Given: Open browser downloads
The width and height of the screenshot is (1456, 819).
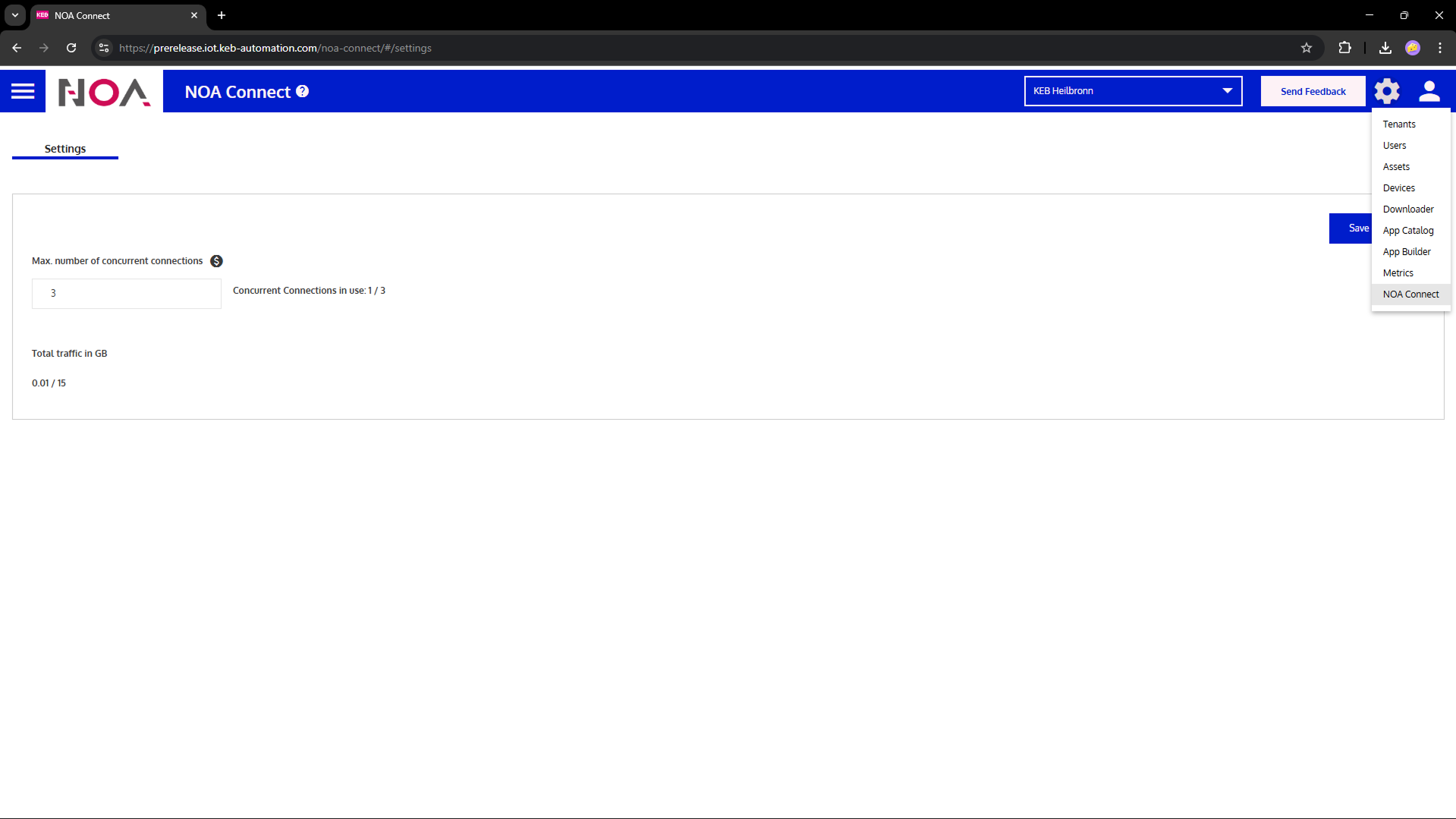Looking at the screenshot, I should coord(1385,48).
